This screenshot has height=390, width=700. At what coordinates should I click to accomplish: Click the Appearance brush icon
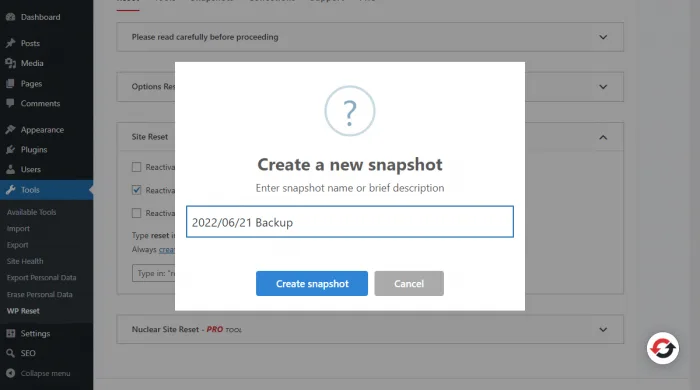[x=11, y=130]
